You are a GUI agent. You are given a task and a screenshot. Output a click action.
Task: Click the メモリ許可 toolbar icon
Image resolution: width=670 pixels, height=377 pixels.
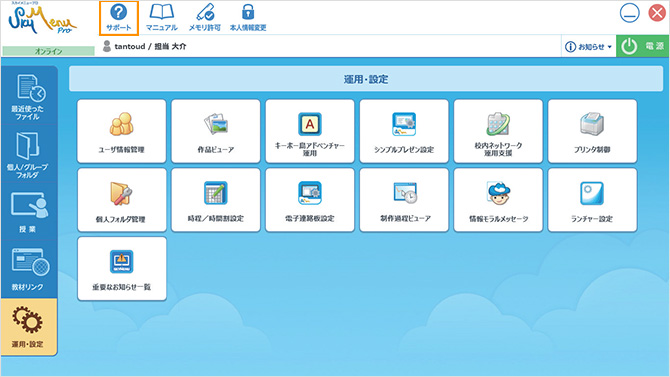pos(205,18)
